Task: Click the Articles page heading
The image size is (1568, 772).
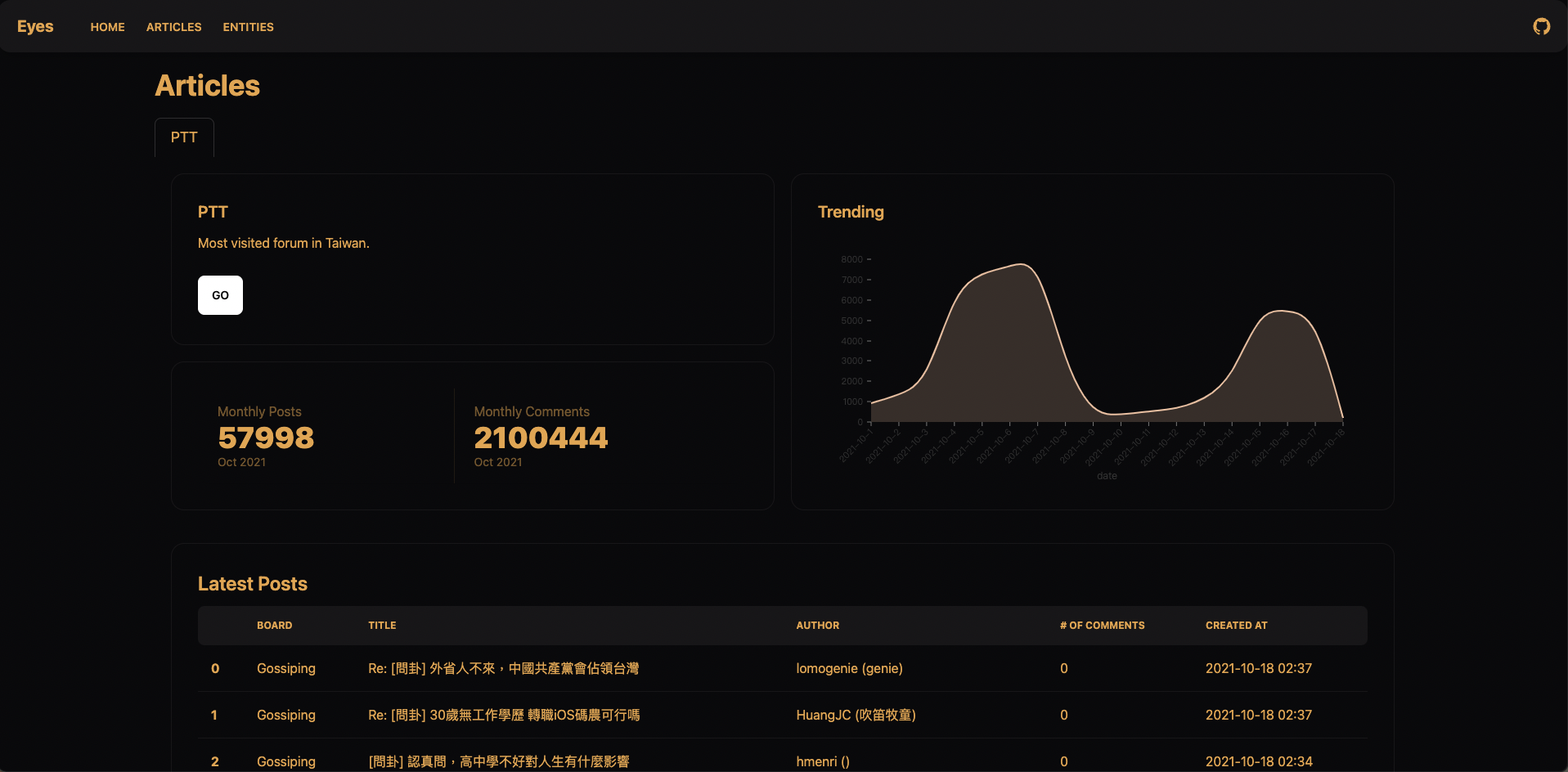Action: (207, 86)
